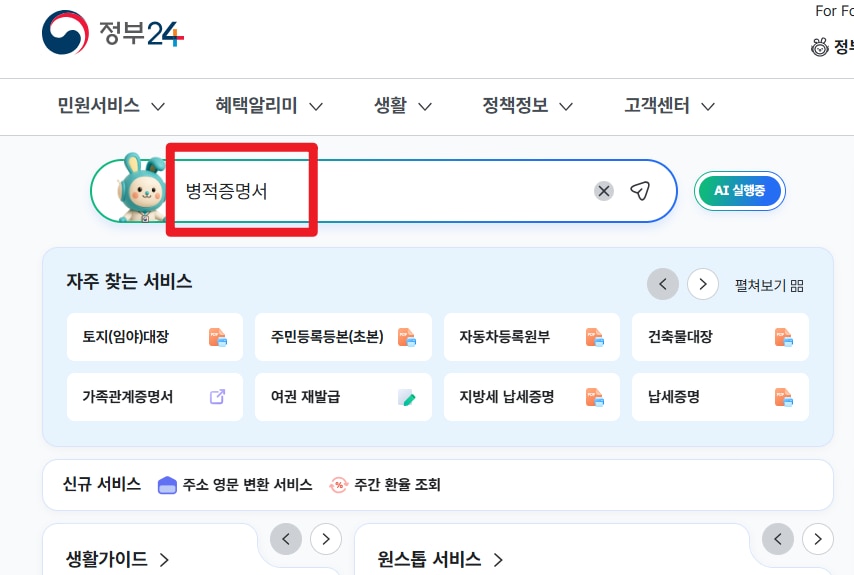Click the 정부24 logo

click(113, 33)
